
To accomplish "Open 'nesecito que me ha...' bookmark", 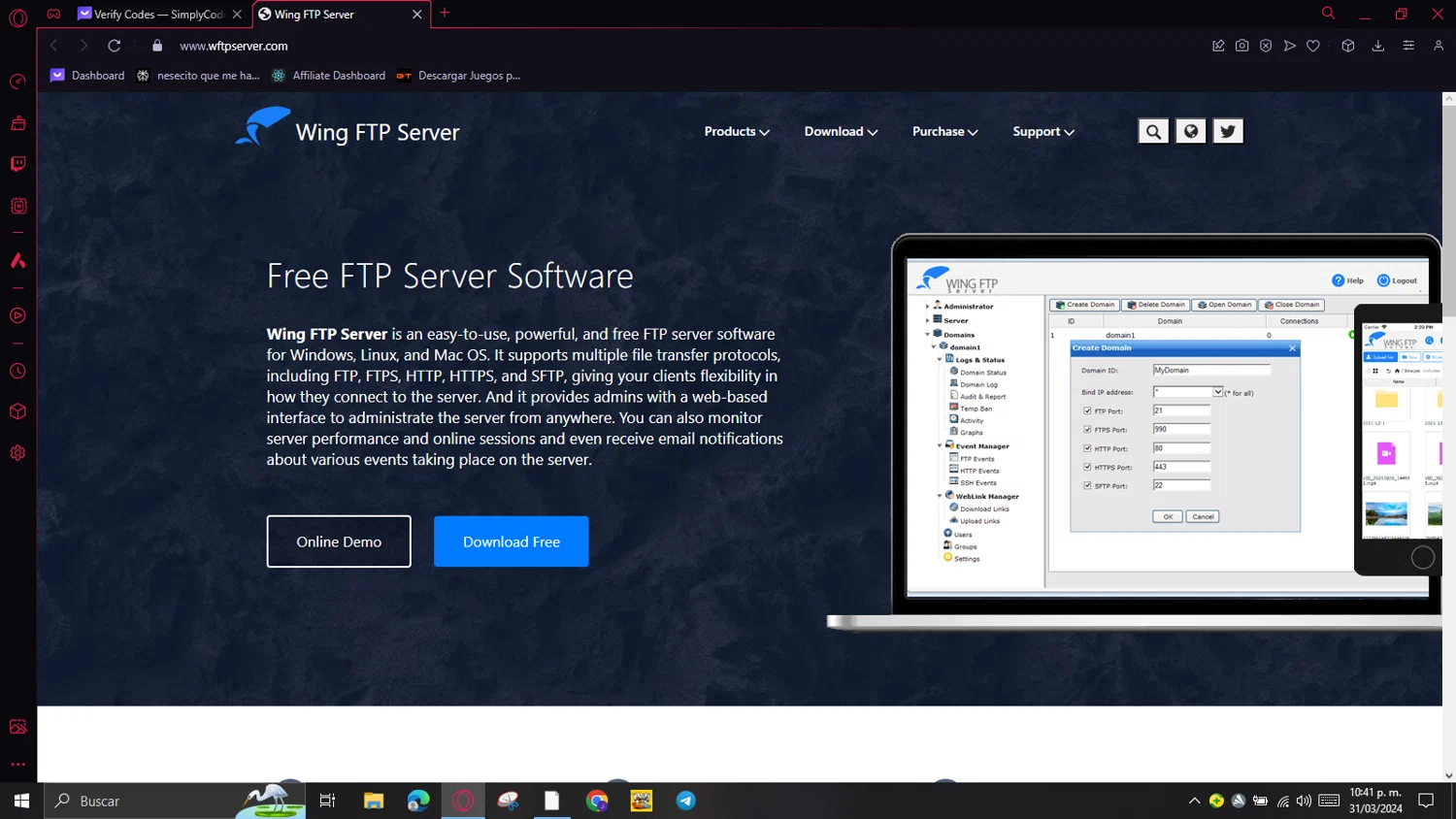I will click(198, 76).
